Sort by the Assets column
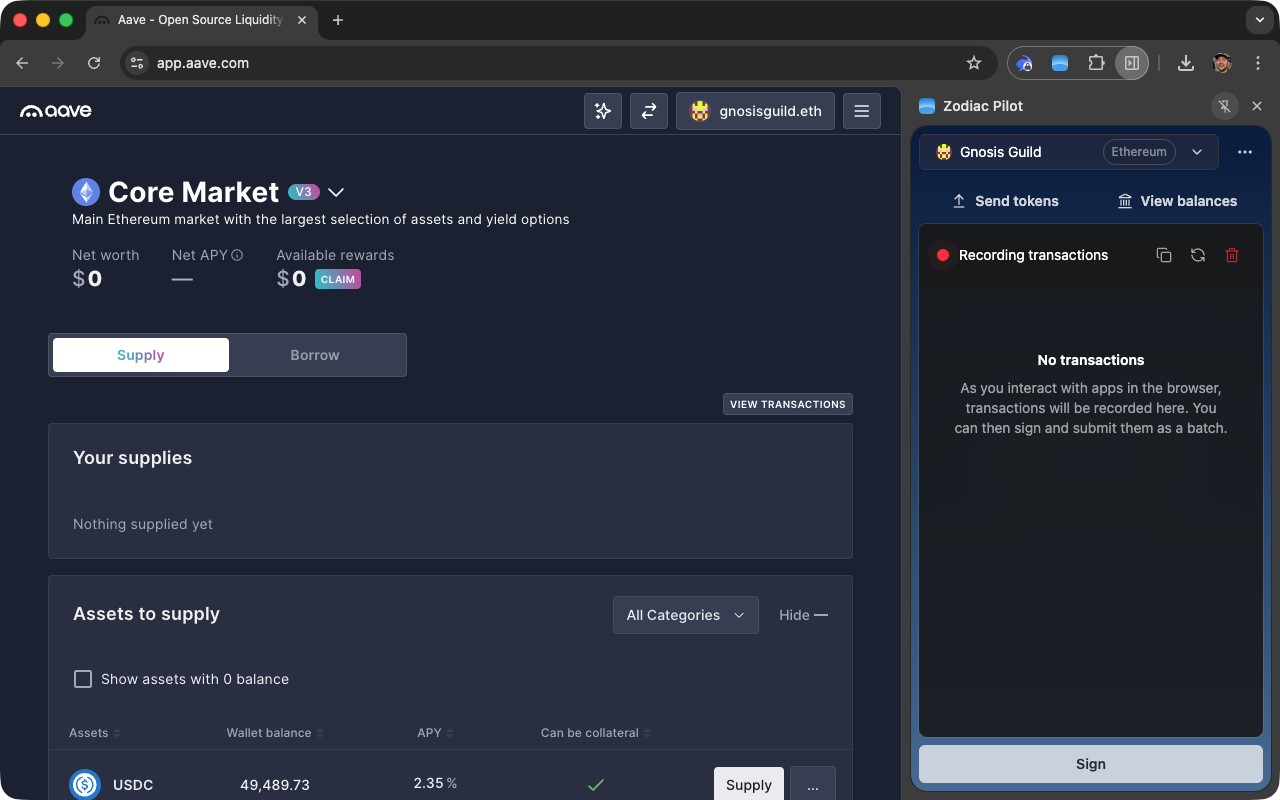 95,733
